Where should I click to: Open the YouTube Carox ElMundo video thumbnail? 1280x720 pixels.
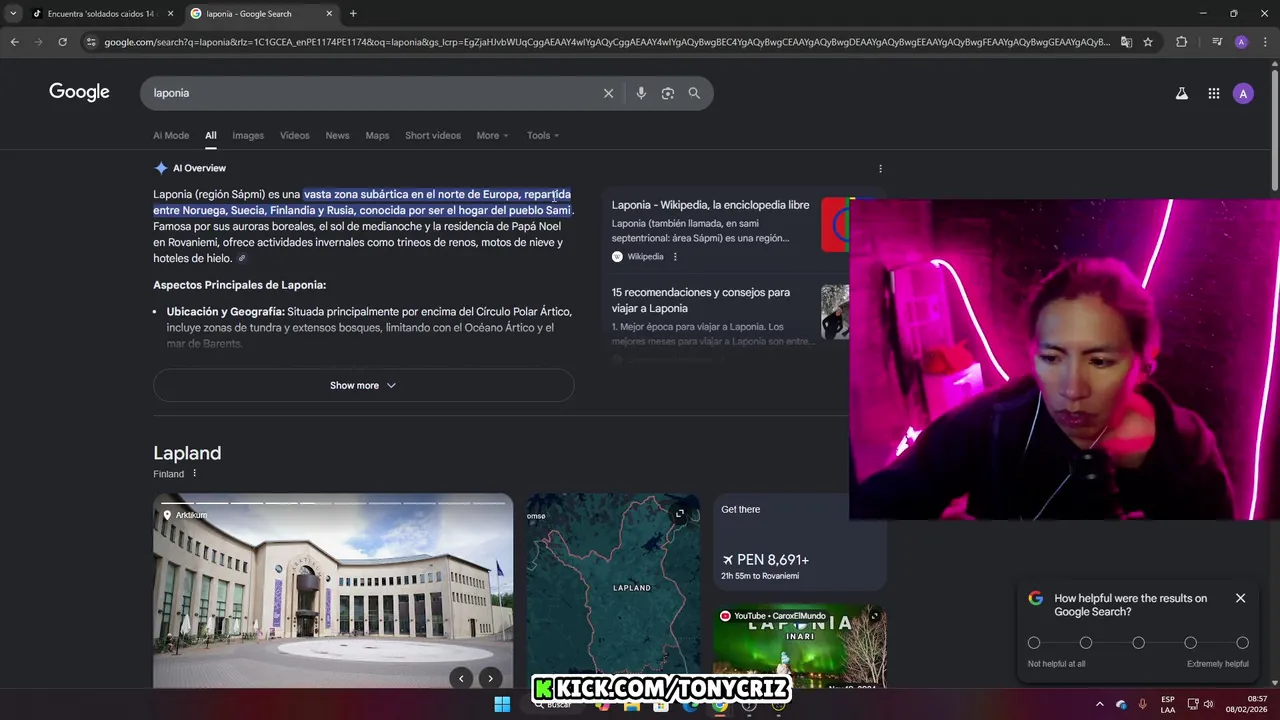[799, 645]
